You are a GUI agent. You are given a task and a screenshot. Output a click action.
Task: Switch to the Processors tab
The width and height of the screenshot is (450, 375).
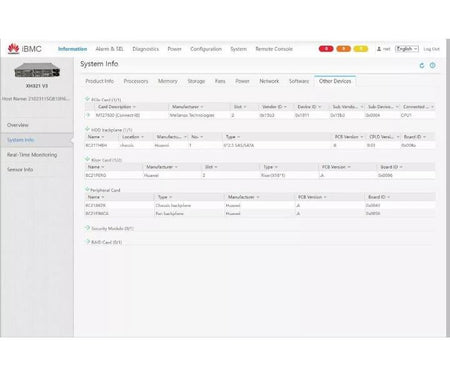[x=136, y=81]
